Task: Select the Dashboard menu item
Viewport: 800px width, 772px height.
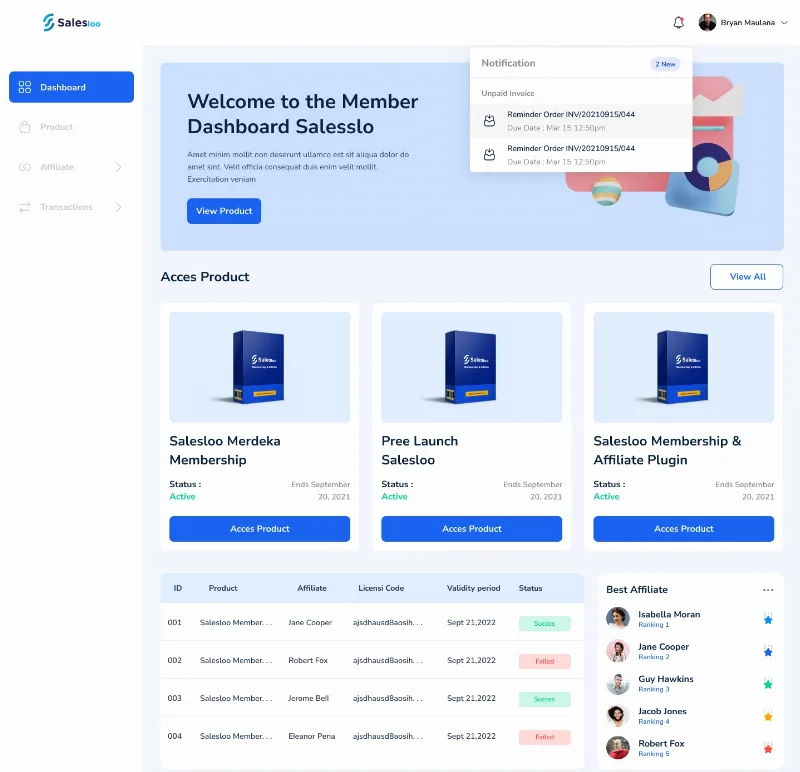Action: [x=71, y=87]
